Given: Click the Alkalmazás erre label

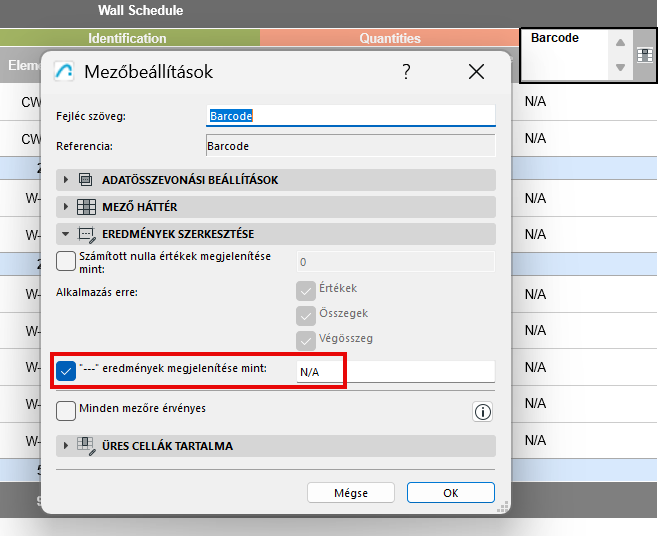Looking at the screenshot, I should tap(97, 292).
